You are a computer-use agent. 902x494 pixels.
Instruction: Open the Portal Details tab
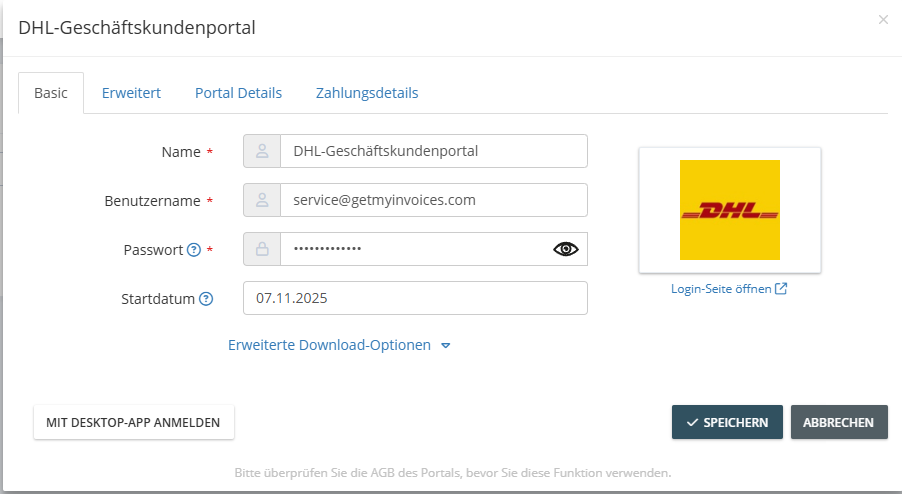pyautogui.click(x=238, y=93)
